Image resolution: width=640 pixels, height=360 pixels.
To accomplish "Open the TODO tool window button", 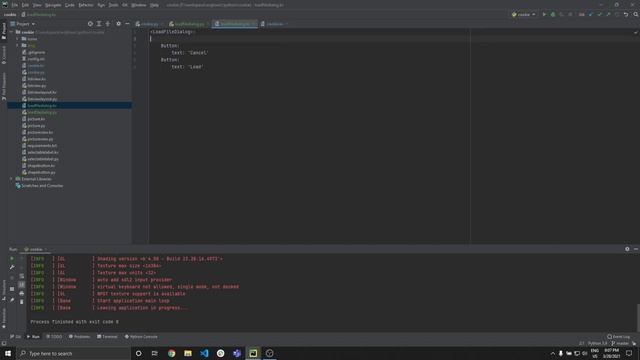I will tap(54, 337).
